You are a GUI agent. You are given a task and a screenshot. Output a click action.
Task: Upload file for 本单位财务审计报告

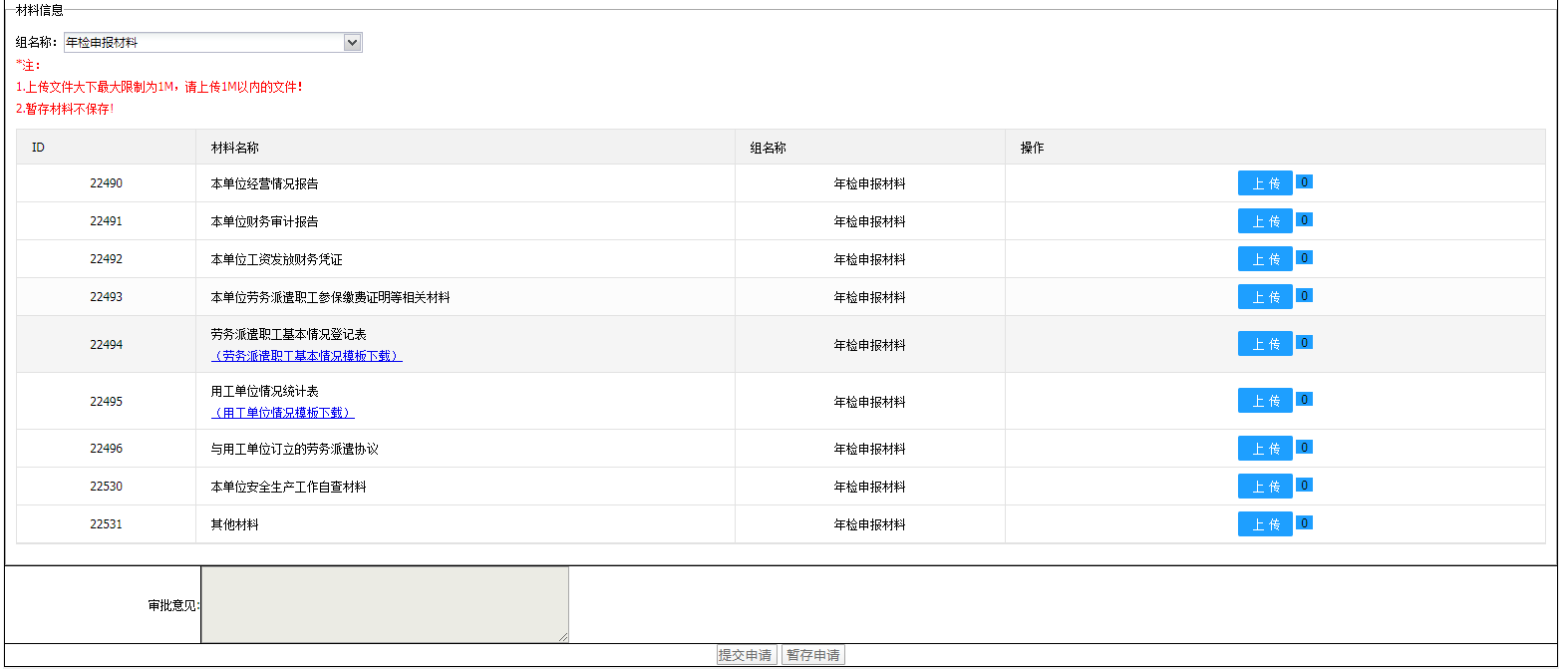(1264, 221)
